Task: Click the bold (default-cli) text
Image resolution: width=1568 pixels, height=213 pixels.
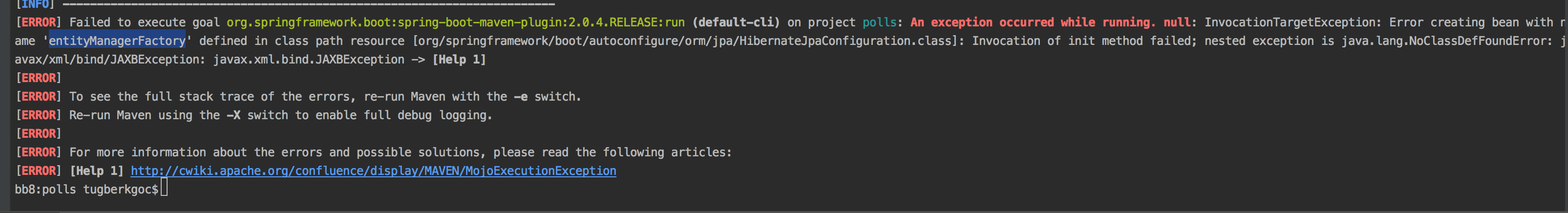Action: coord(736,22)
